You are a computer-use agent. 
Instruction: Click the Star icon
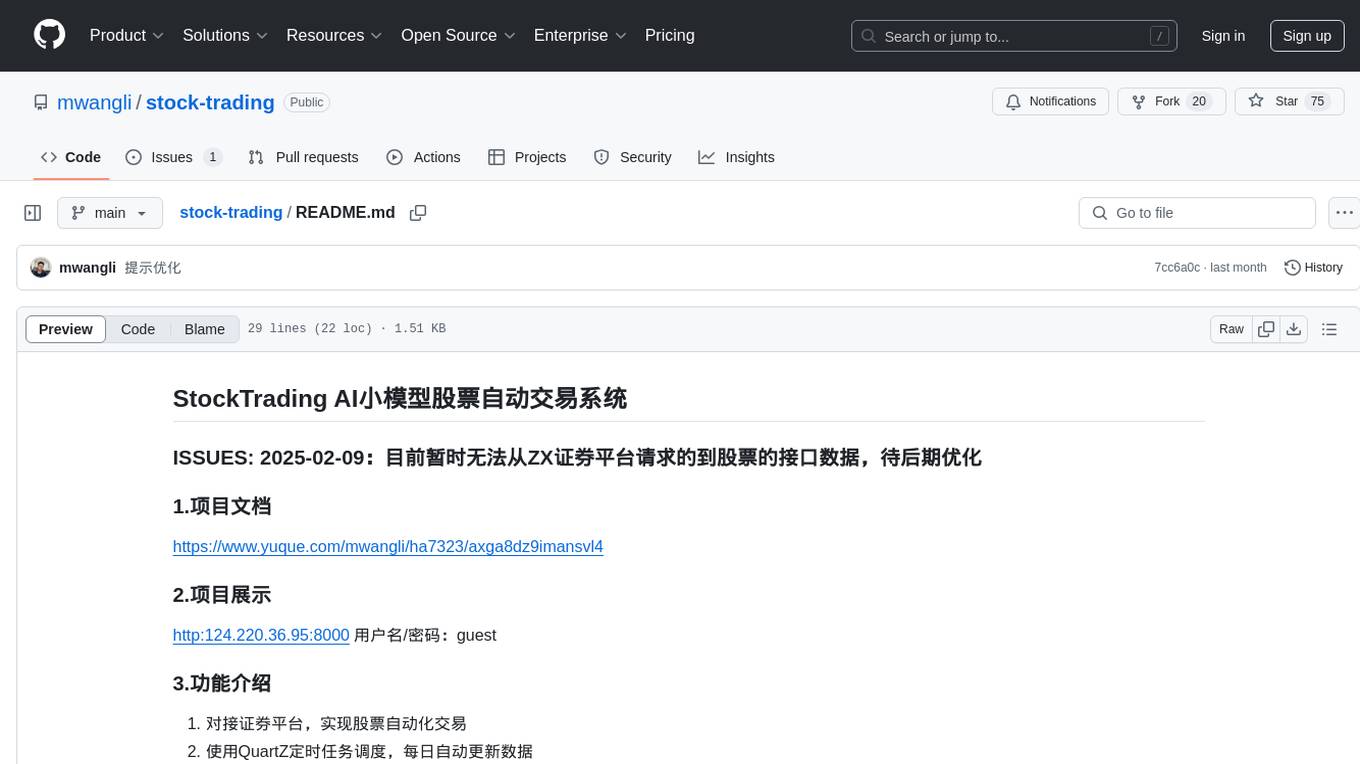point(1256,101)
